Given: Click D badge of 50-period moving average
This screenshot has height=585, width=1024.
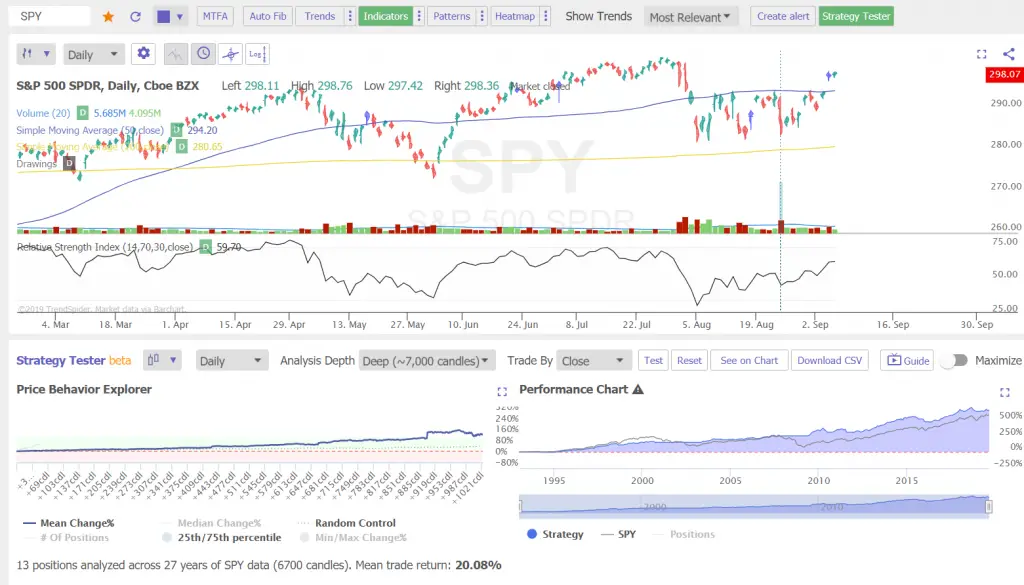Looking at the screenshot, I should pos(176,130).
